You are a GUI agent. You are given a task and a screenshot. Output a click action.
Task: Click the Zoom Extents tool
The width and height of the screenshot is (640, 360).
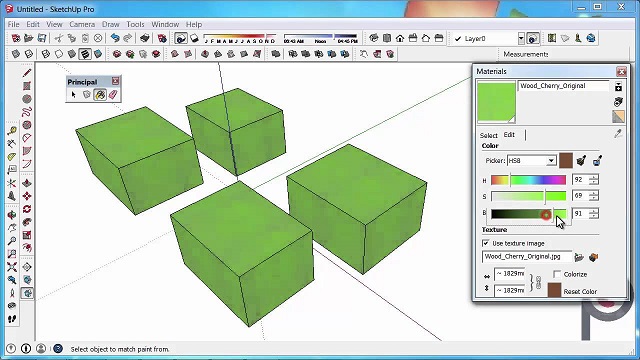(x=12, y=267)
